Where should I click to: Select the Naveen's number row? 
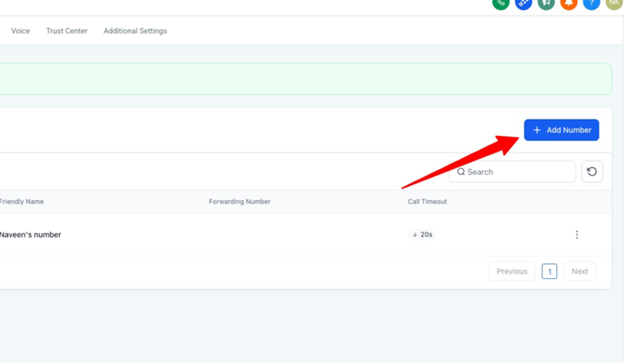tap(306, 235)
